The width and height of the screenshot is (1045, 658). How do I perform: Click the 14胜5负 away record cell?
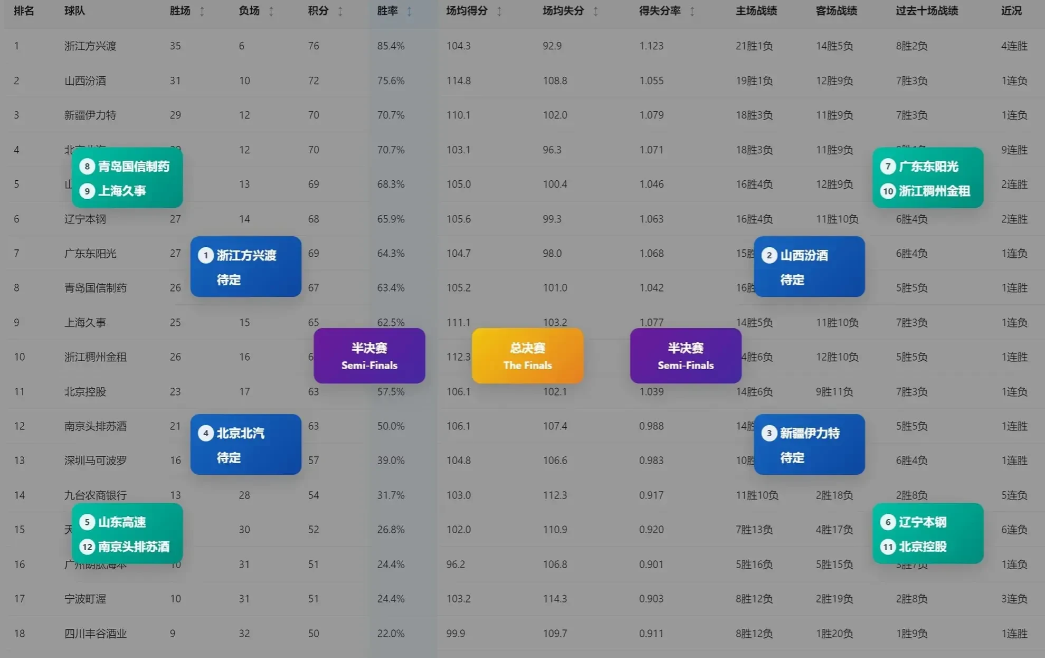click(834, 46)
